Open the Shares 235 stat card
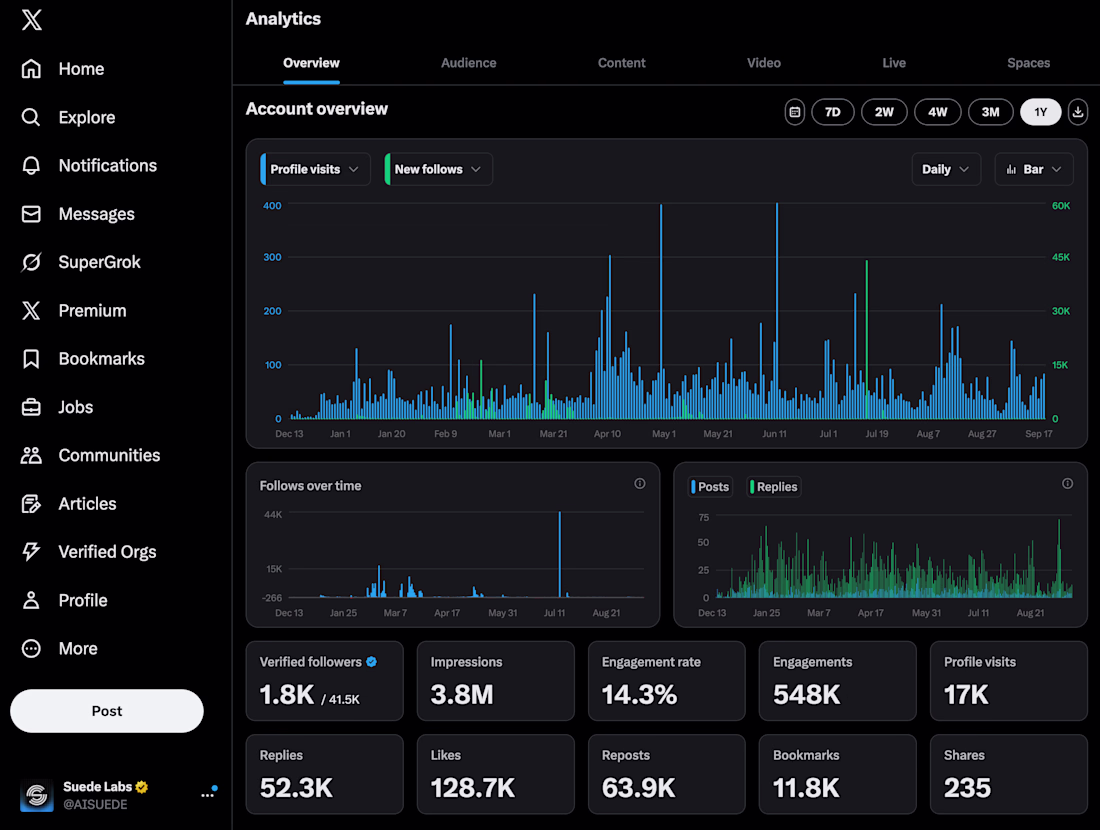Image resolution: width=1100 pixels, height=830 pixels. click(1009, 774)
